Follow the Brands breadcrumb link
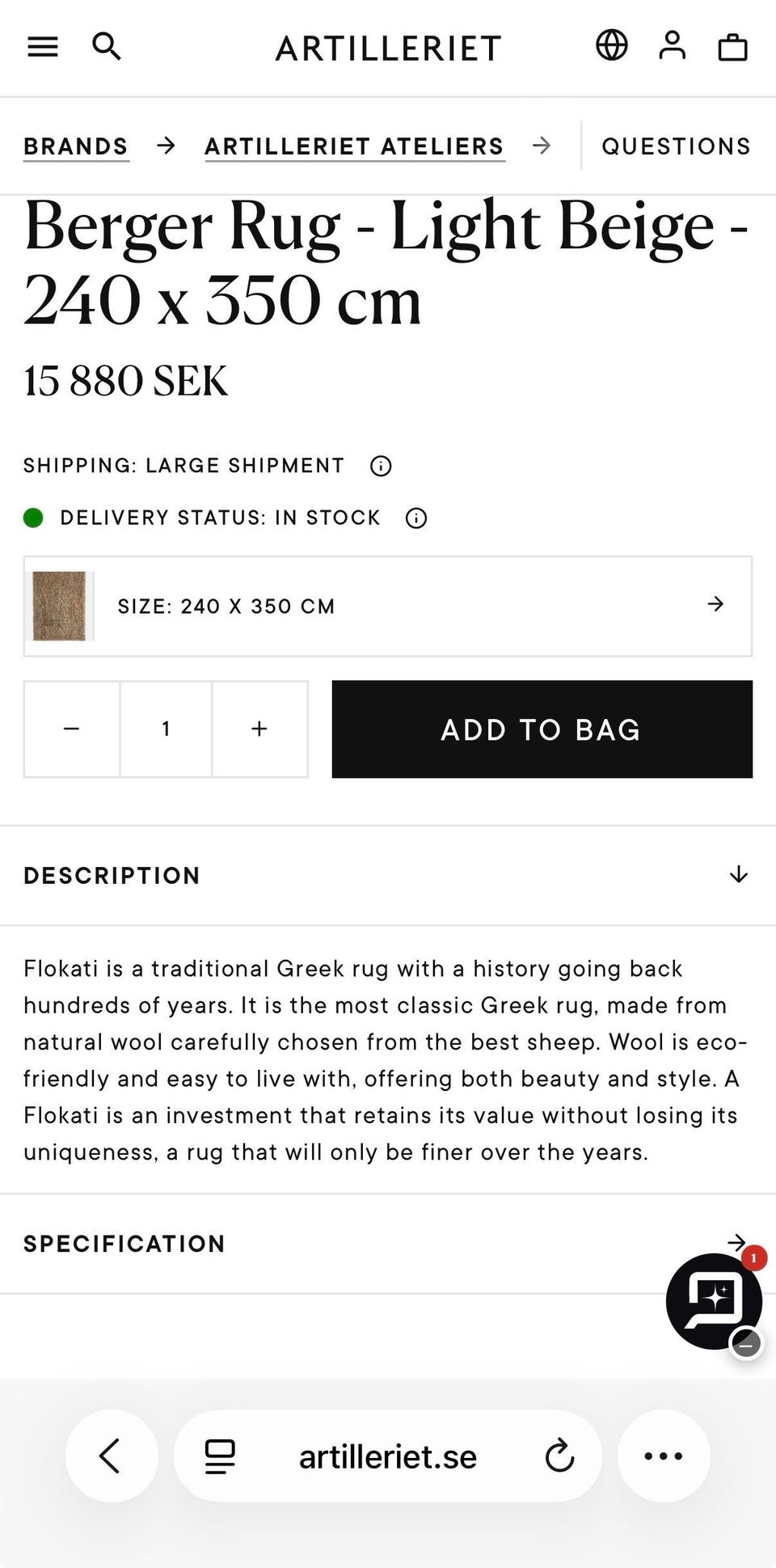776x1568 pixels. [x=76, y=146]
